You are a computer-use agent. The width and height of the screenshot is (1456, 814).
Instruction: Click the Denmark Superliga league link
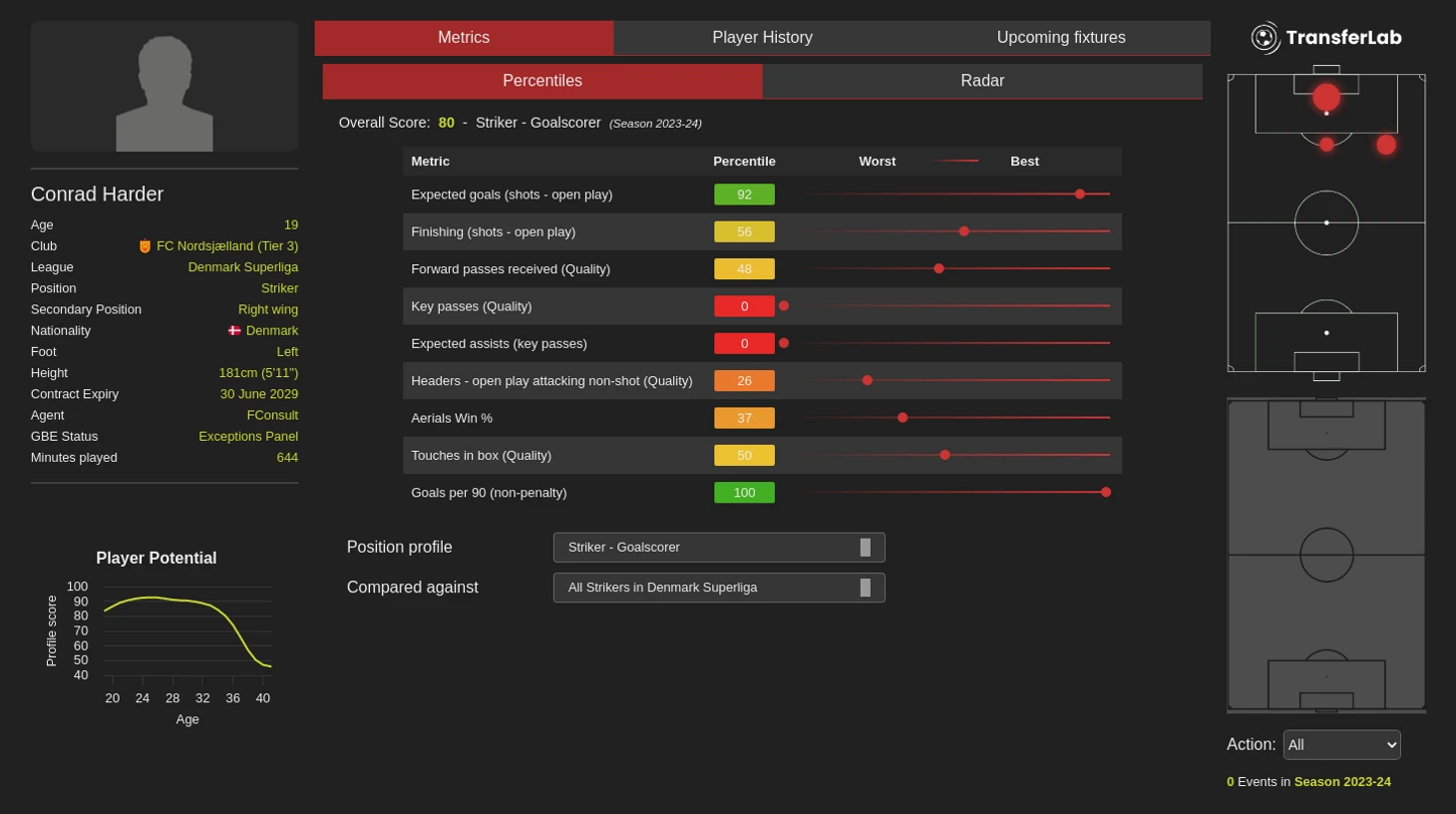(x=242, y=267)
